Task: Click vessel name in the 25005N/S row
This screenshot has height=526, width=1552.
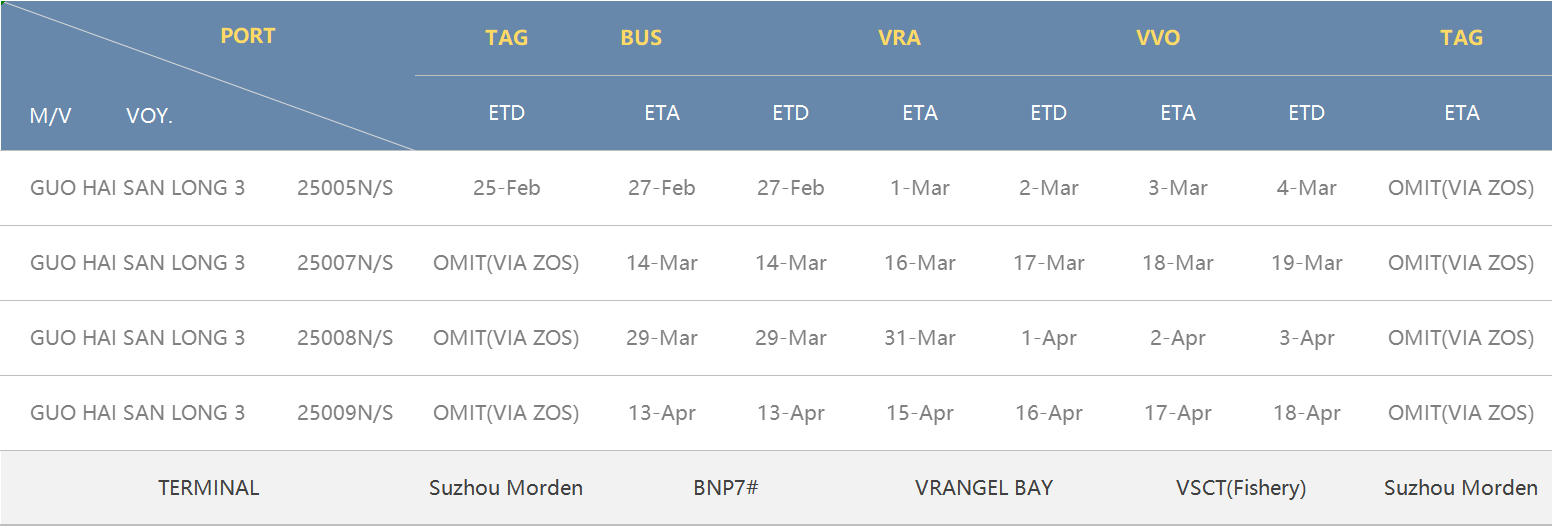Action: 137,188
